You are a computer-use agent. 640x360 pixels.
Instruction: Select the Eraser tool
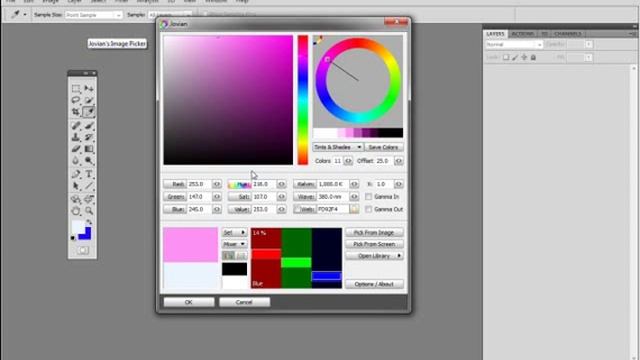pyautogui.click(x=76, y=149)
